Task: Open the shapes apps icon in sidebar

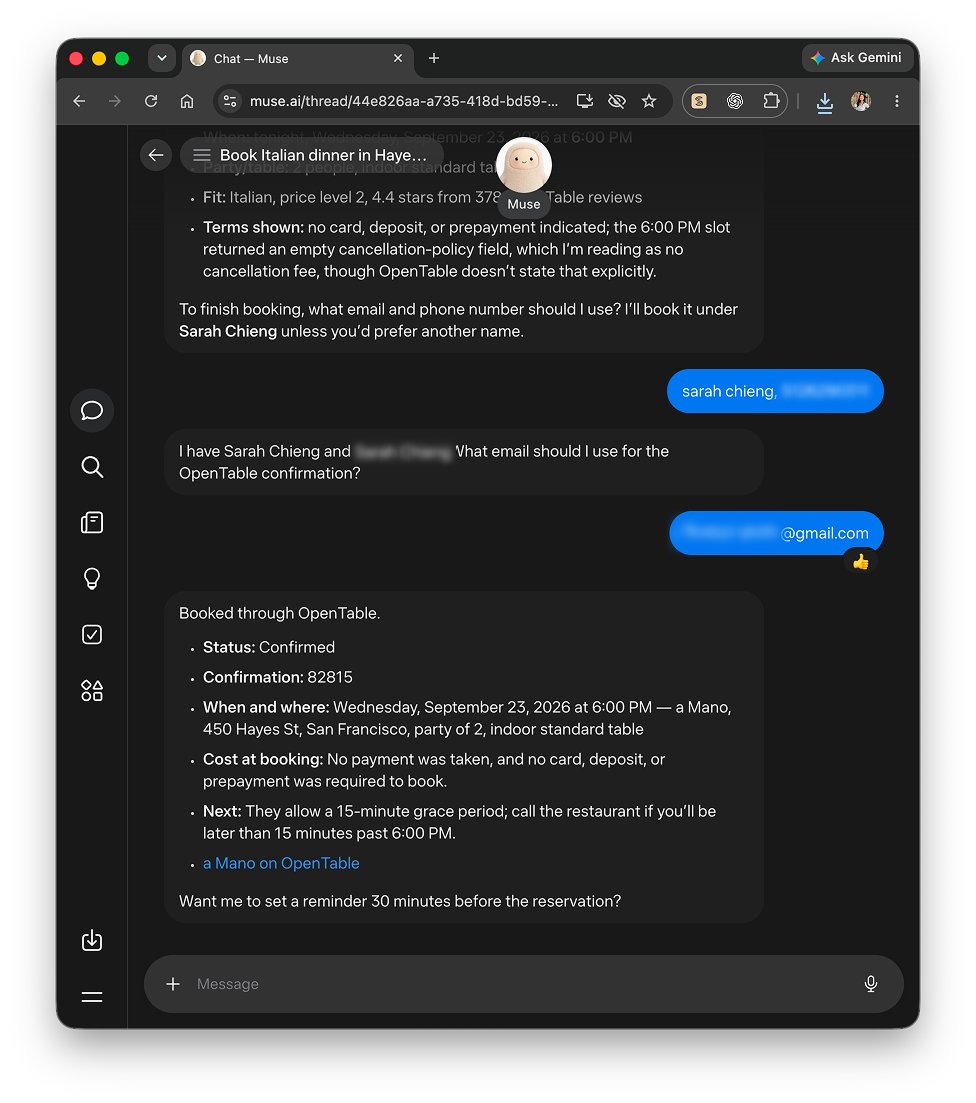Action: 92,691
